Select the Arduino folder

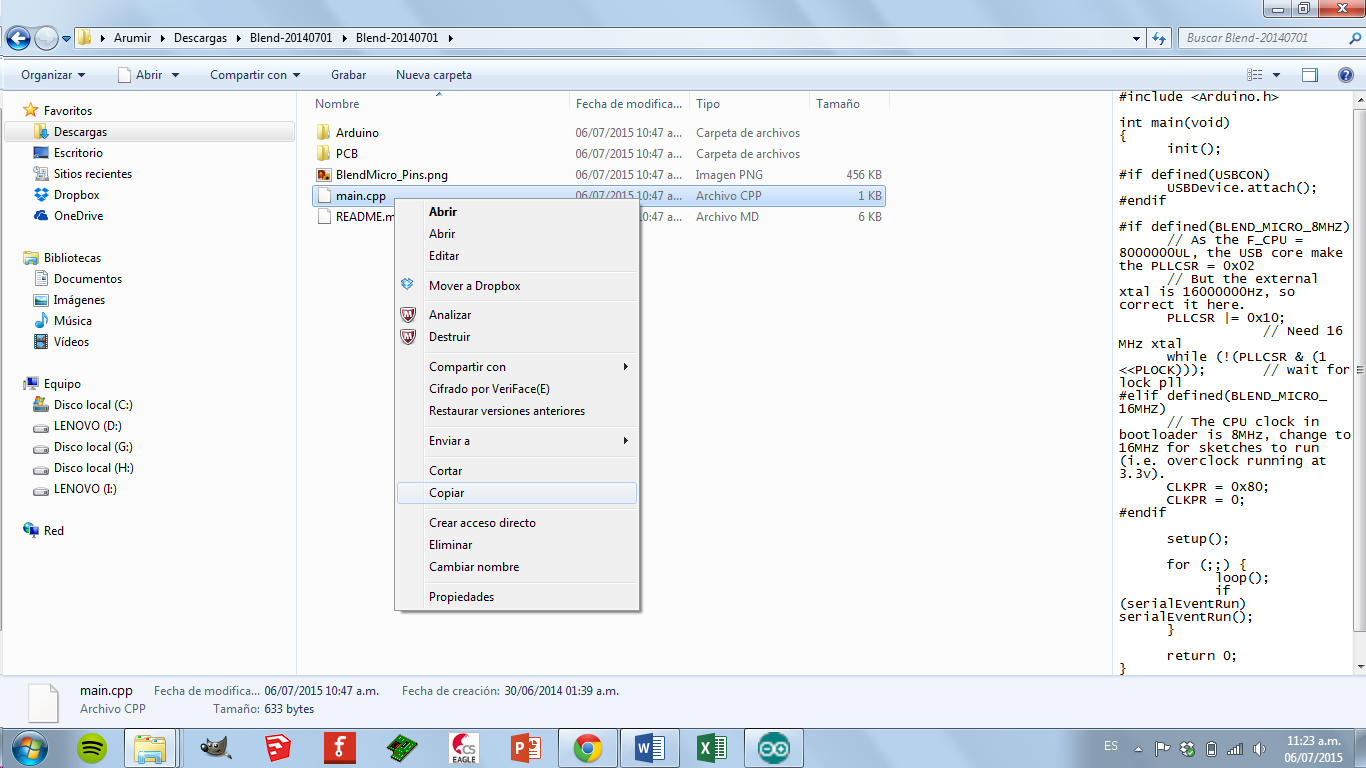coord(357,133)
